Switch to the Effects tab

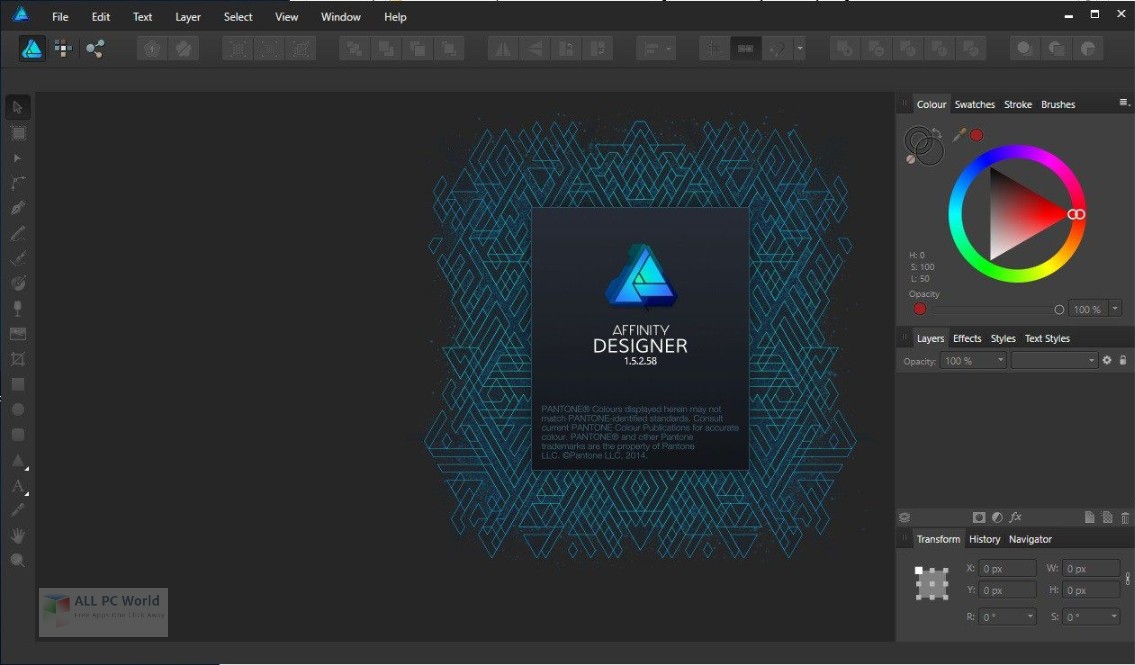pos(967,339)
